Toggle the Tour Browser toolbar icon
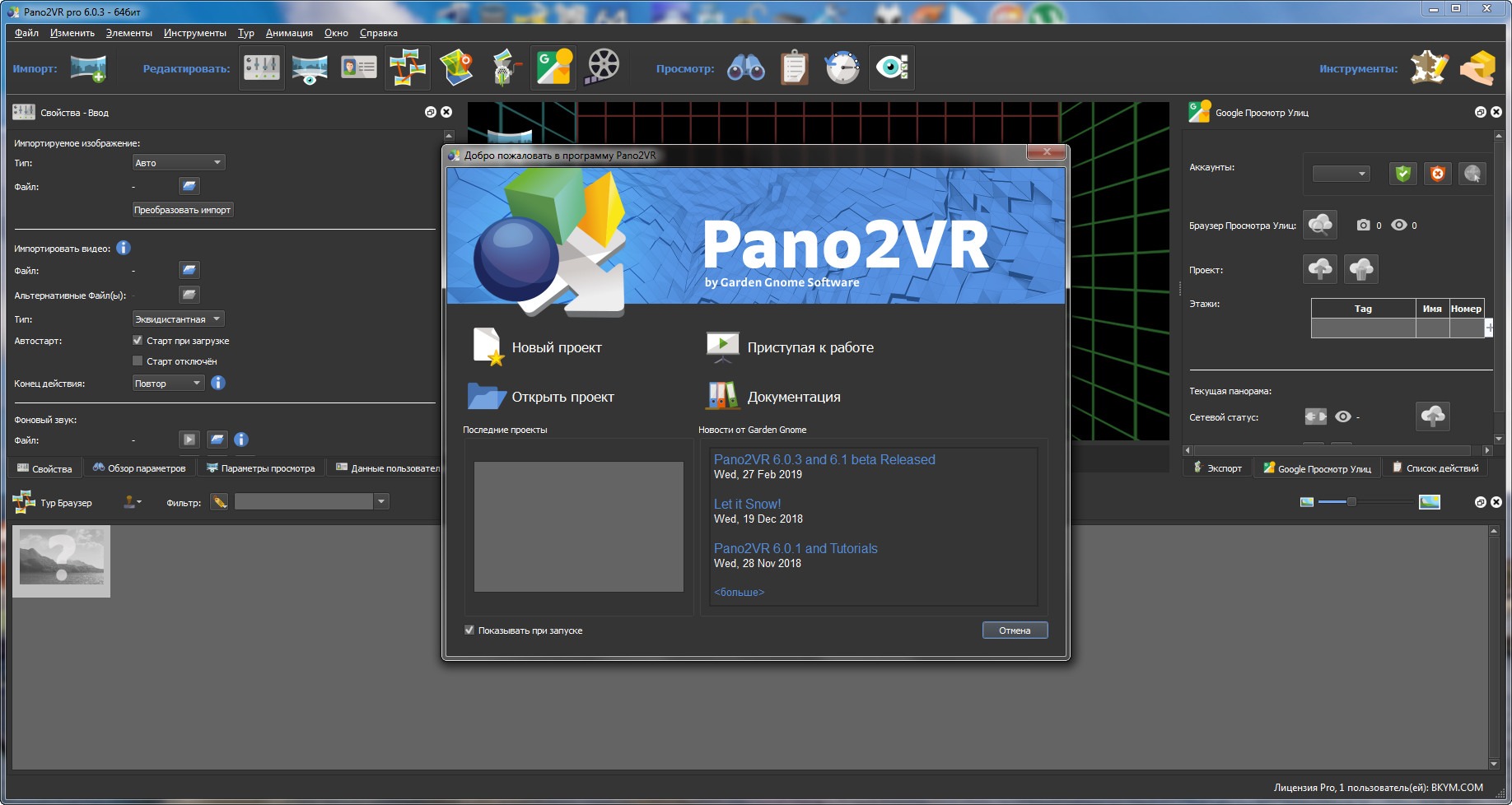Viewport: 1512px width, 805px height. pos(408,67)
